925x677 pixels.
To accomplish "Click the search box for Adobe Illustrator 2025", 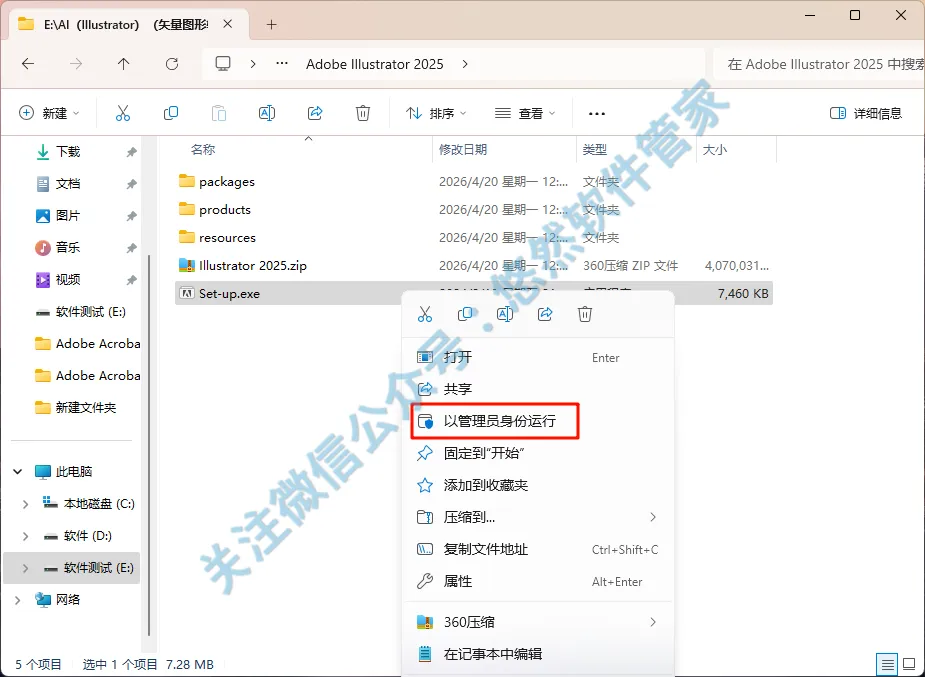I will tap(820, 64).
